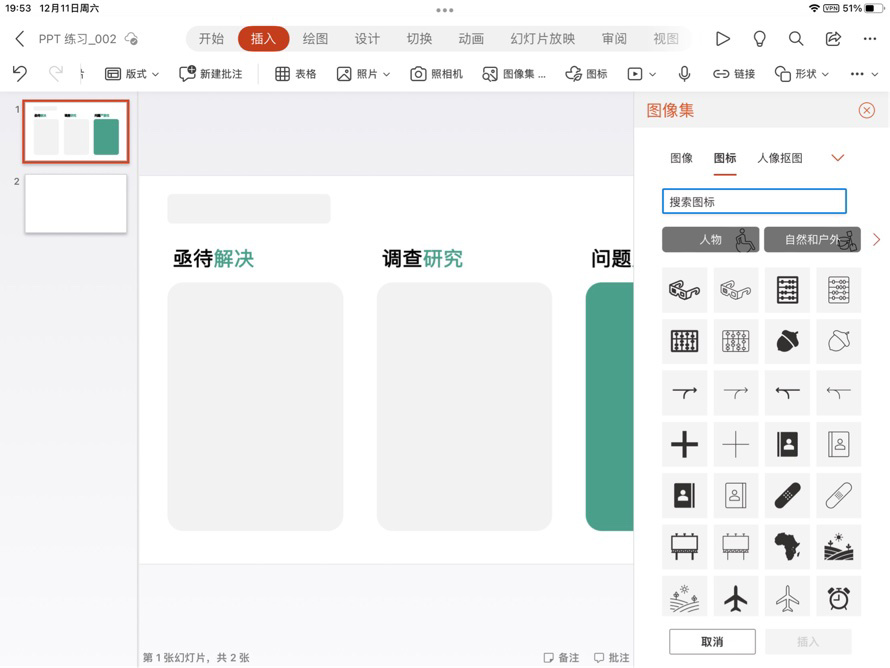
Task: Select the alarm clock icon
Action: coord(838,598)
